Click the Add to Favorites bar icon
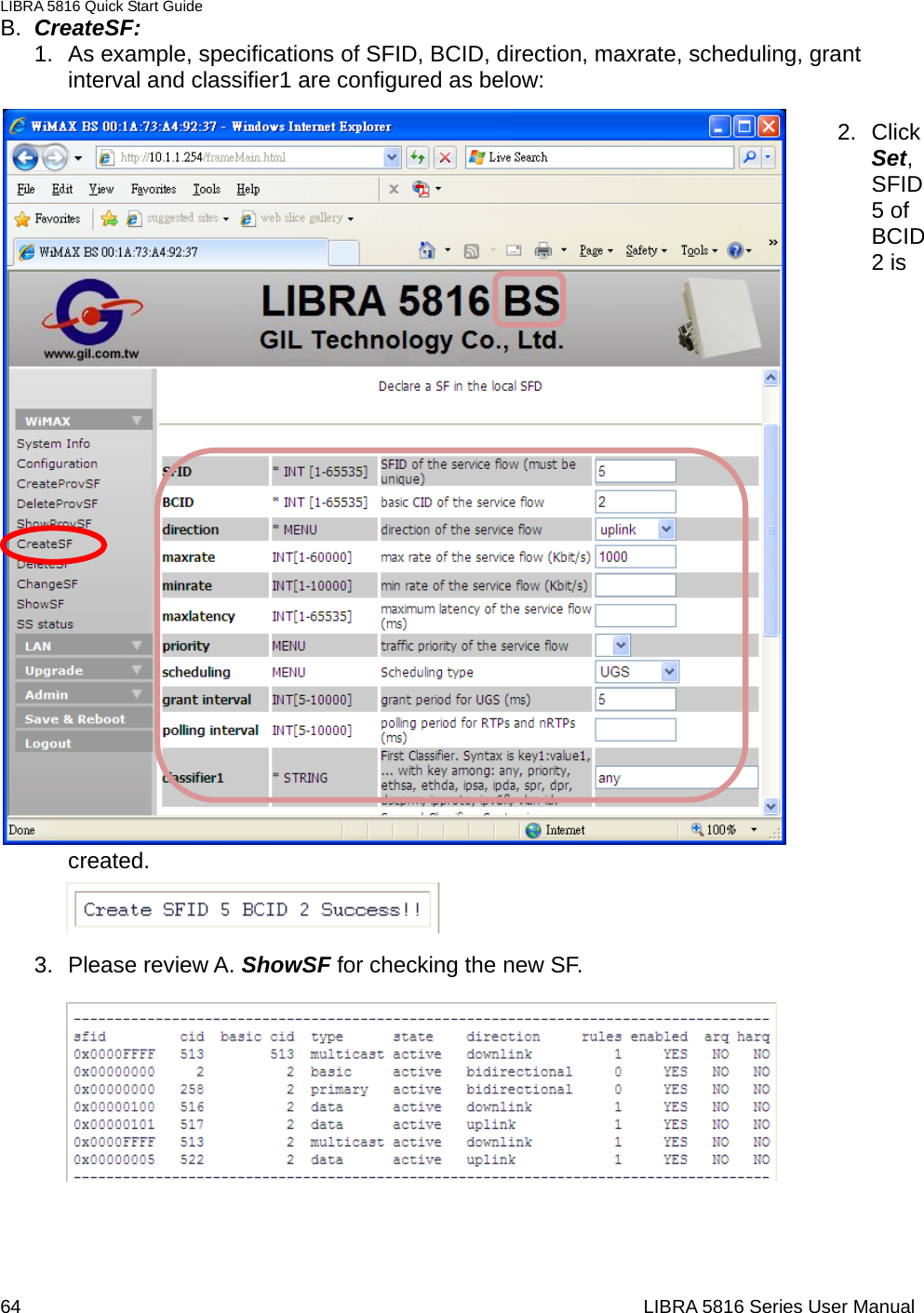Image resolution: width=924 pixels, height=1313 pixels. (x=109, y=219)
